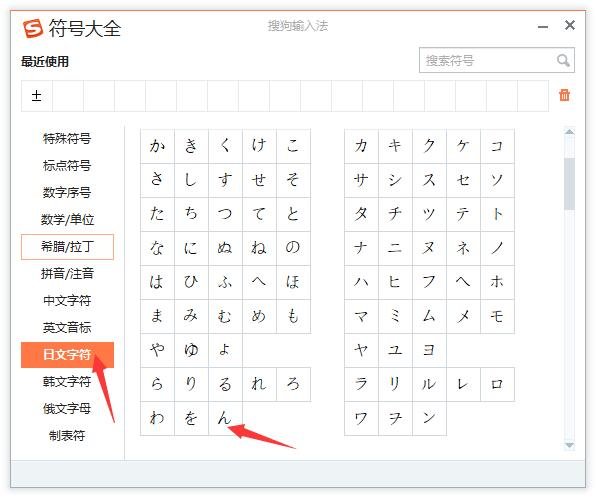Screen dimensions: 596x498
Task: Insert hiragana き
Action: tap(191, 146)
